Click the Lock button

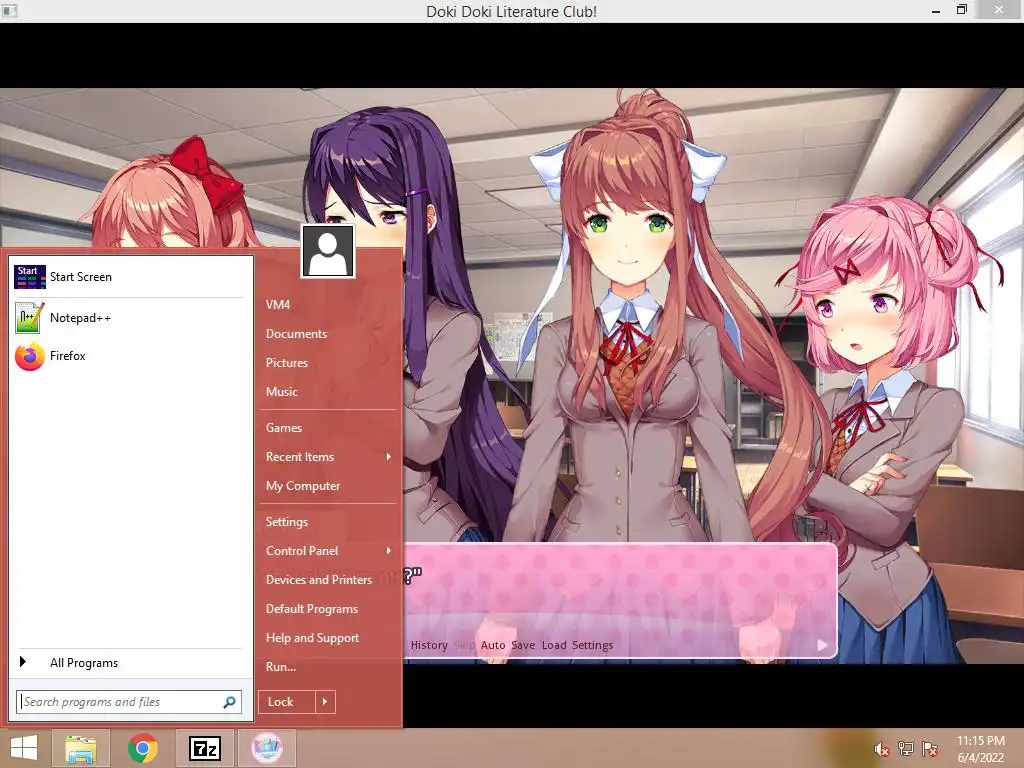(x=287, y=702)
